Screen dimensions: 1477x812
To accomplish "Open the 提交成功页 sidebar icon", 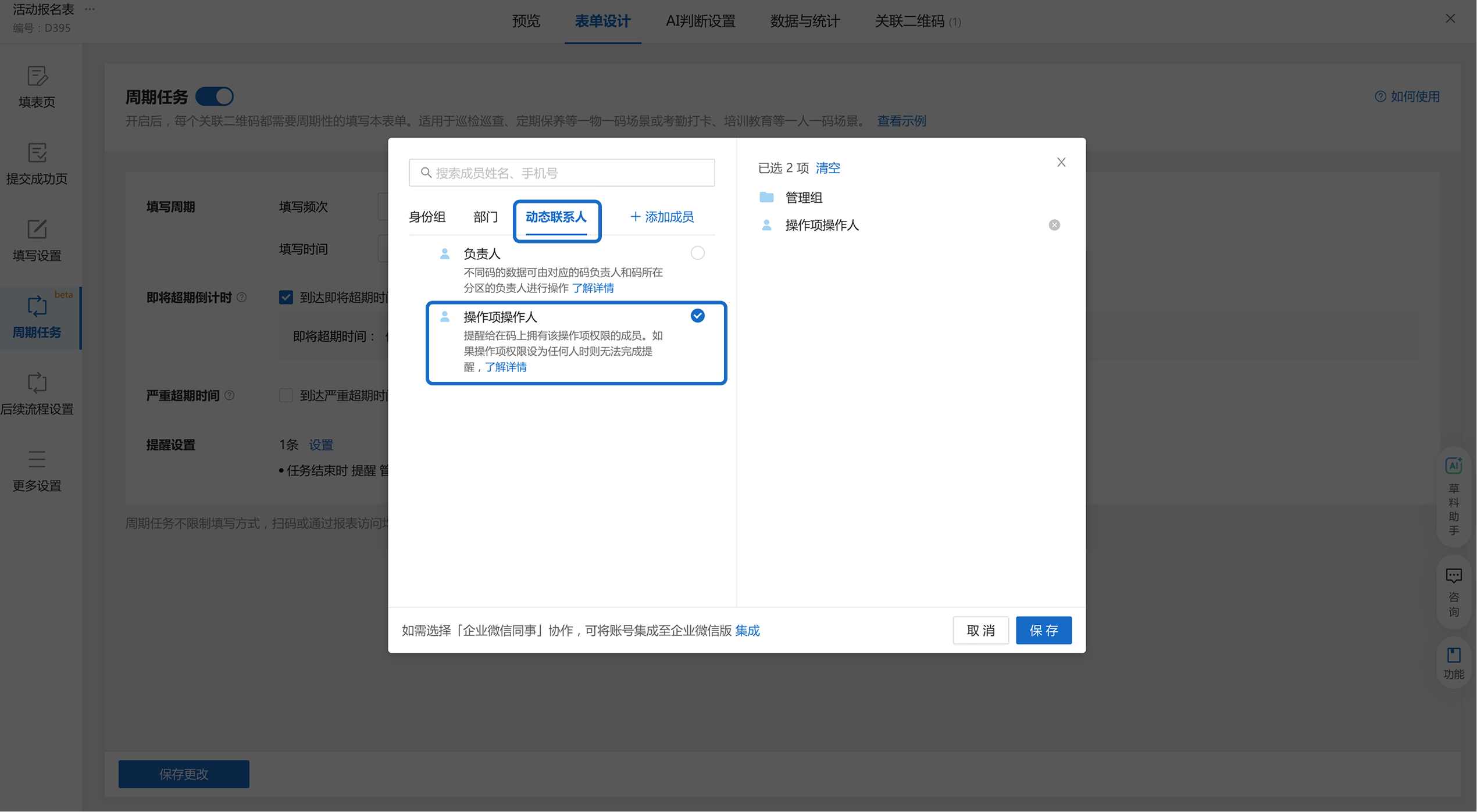I will tap(37, 153).
